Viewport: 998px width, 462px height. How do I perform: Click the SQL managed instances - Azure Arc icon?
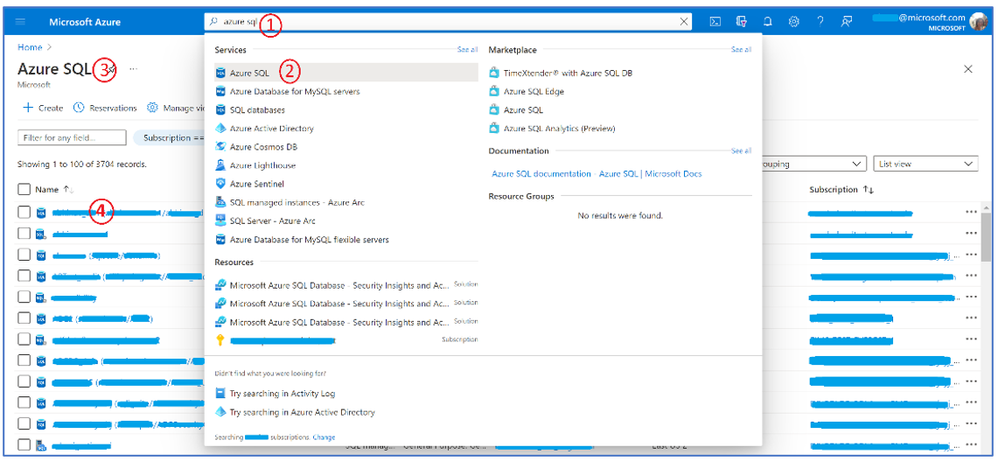(221, 202)
